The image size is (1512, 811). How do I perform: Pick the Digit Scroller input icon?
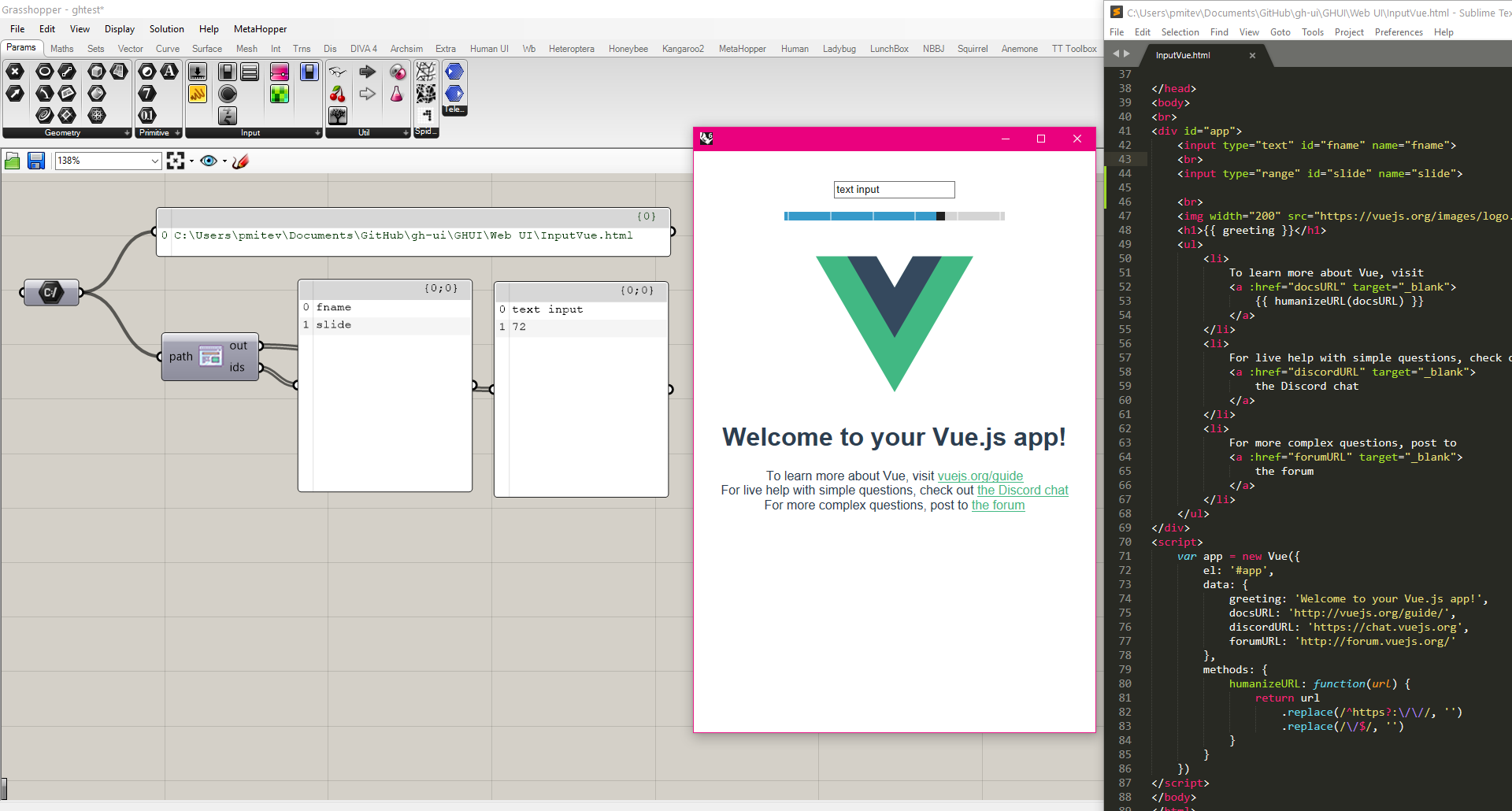point(228,117)
